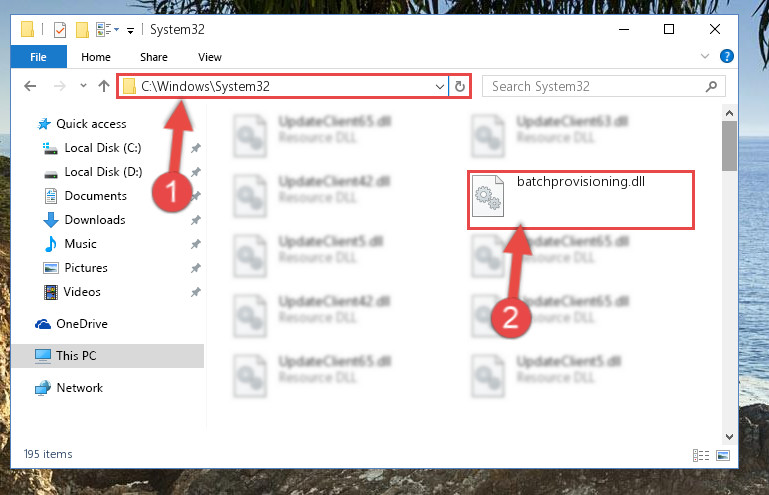Open the Customize Quick Access Toolbar dropdown arrow
Screen dimensions: 769x495
click(130, 30)
